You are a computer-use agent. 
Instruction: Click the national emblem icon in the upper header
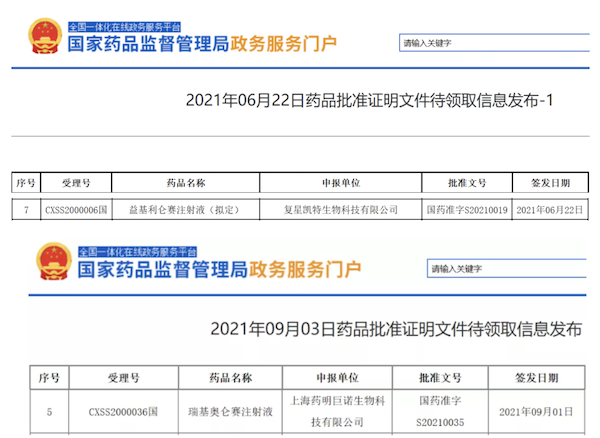[45, 36]
